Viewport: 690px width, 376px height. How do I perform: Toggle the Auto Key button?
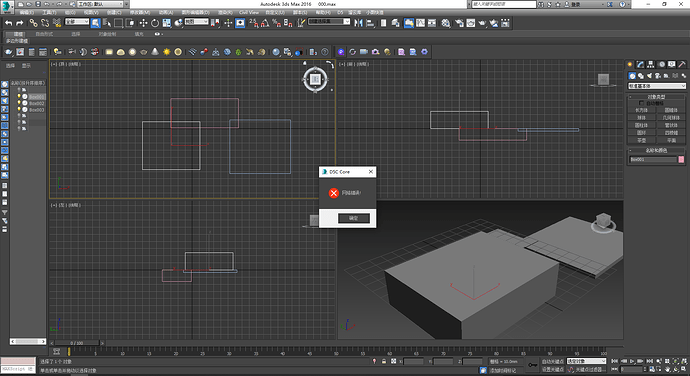coord(552,361)
